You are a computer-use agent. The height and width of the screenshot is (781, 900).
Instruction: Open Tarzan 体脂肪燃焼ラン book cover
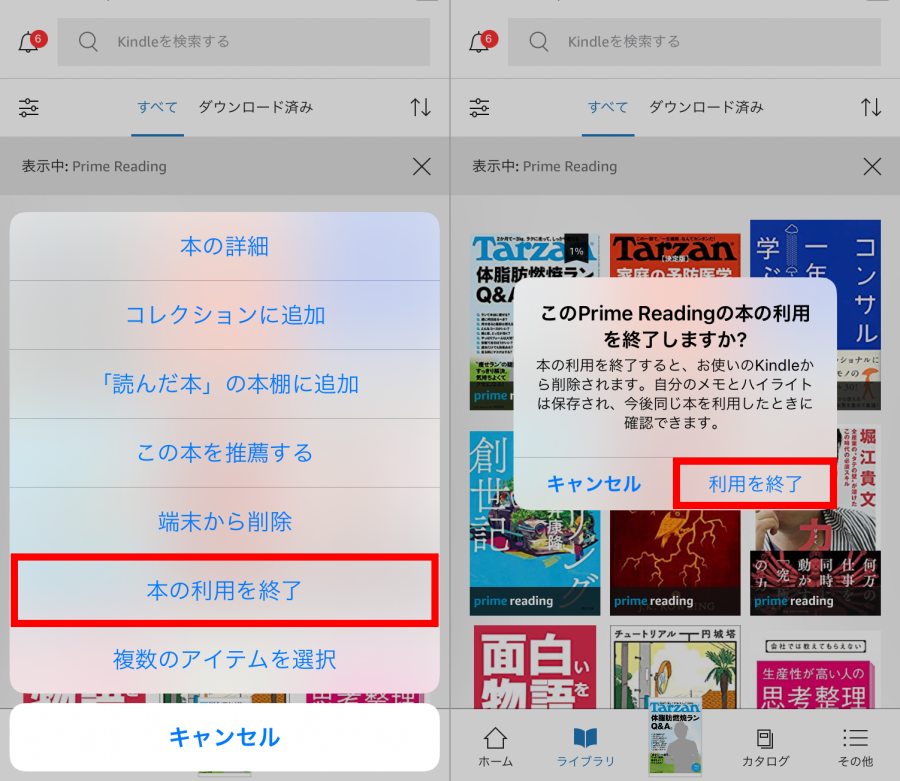coord(492,321)
